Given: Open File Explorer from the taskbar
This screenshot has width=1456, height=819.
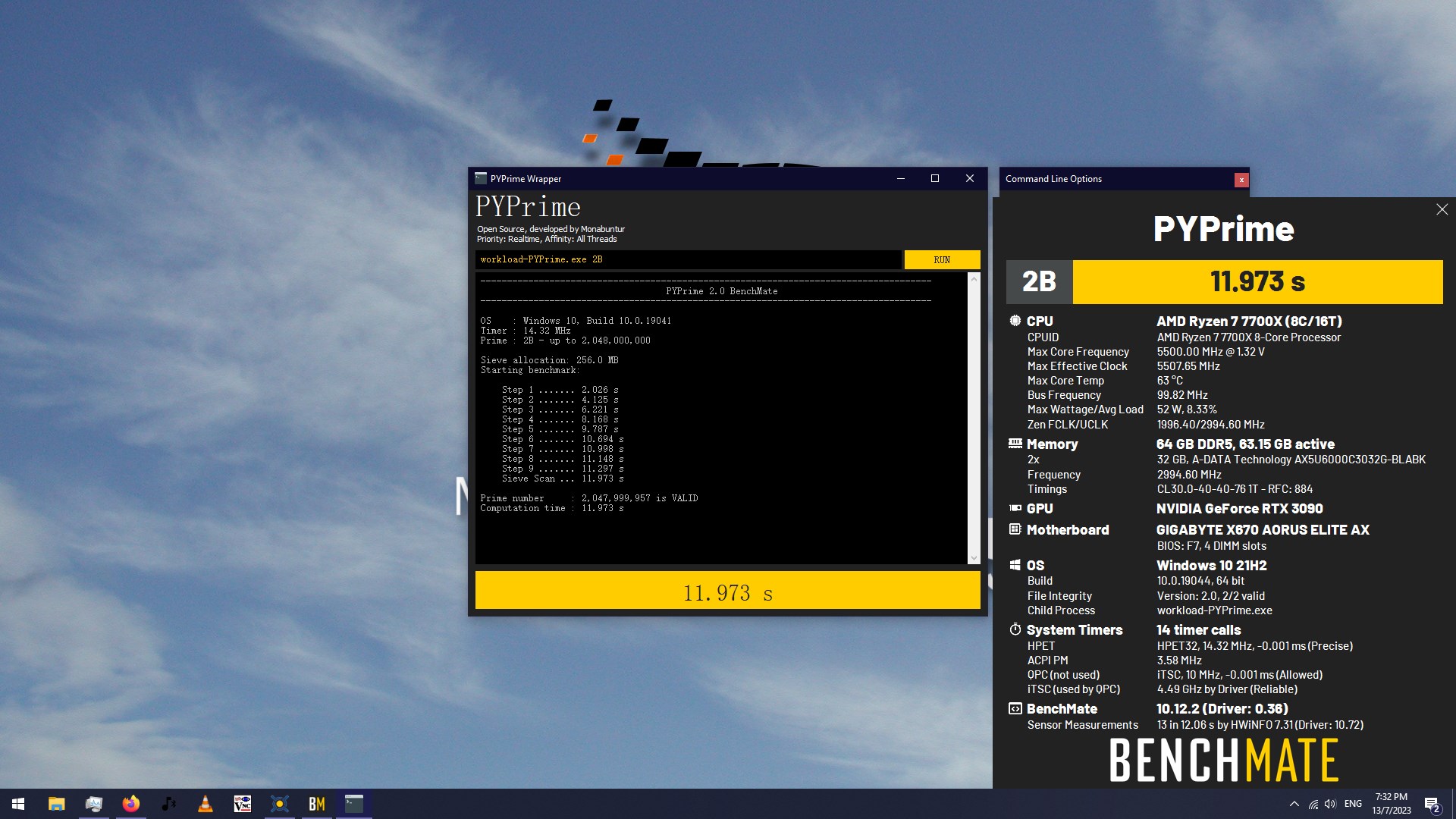Looking at the screenshot, I should click(x=56, y=804).
